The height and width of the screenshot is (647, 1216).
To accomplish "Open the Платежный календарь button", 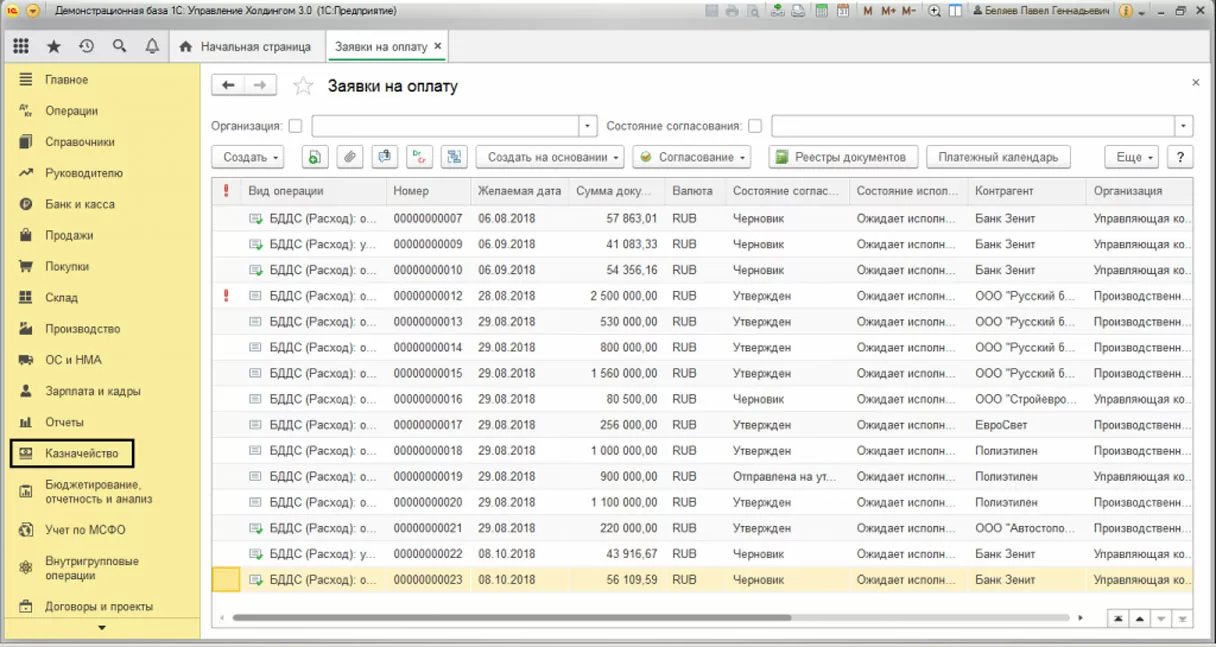I will click(x=998, y=157).
